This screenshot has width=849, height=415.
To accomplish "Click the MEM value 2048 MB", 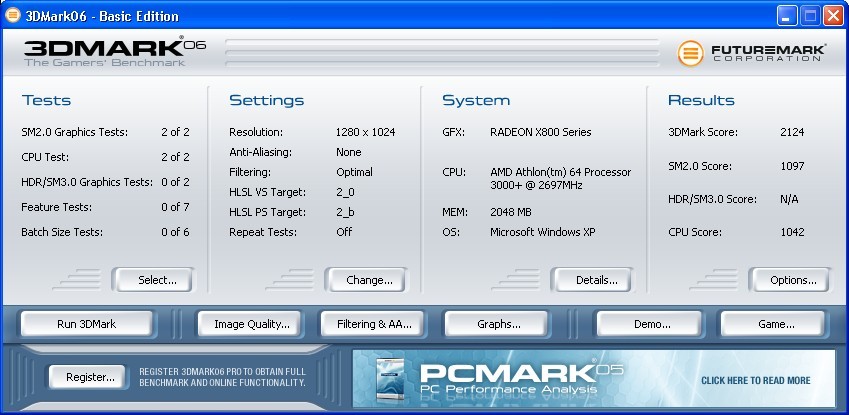I will (511, 212).
